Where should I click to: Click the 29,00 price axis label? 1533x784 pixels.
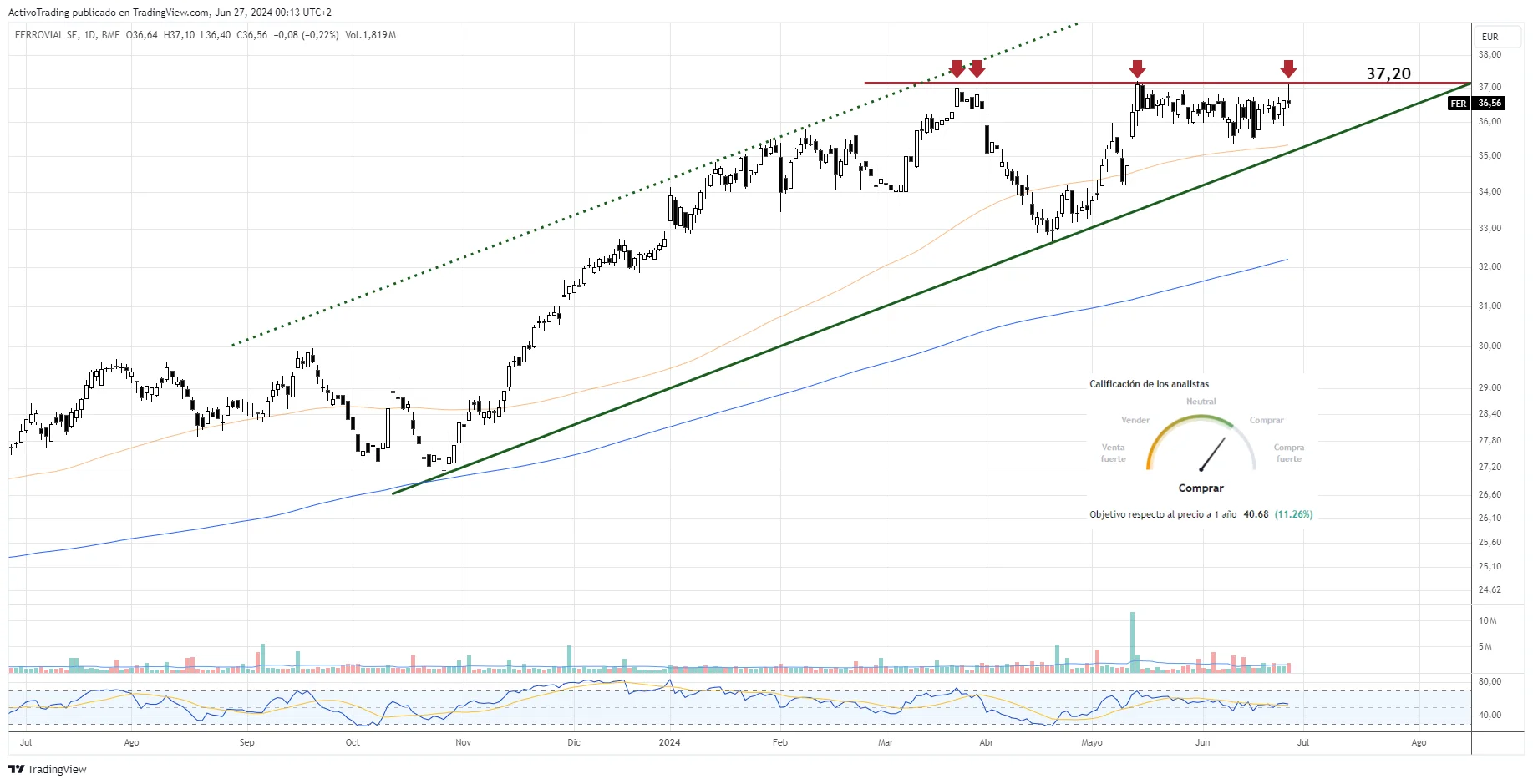click(1490, 387)
